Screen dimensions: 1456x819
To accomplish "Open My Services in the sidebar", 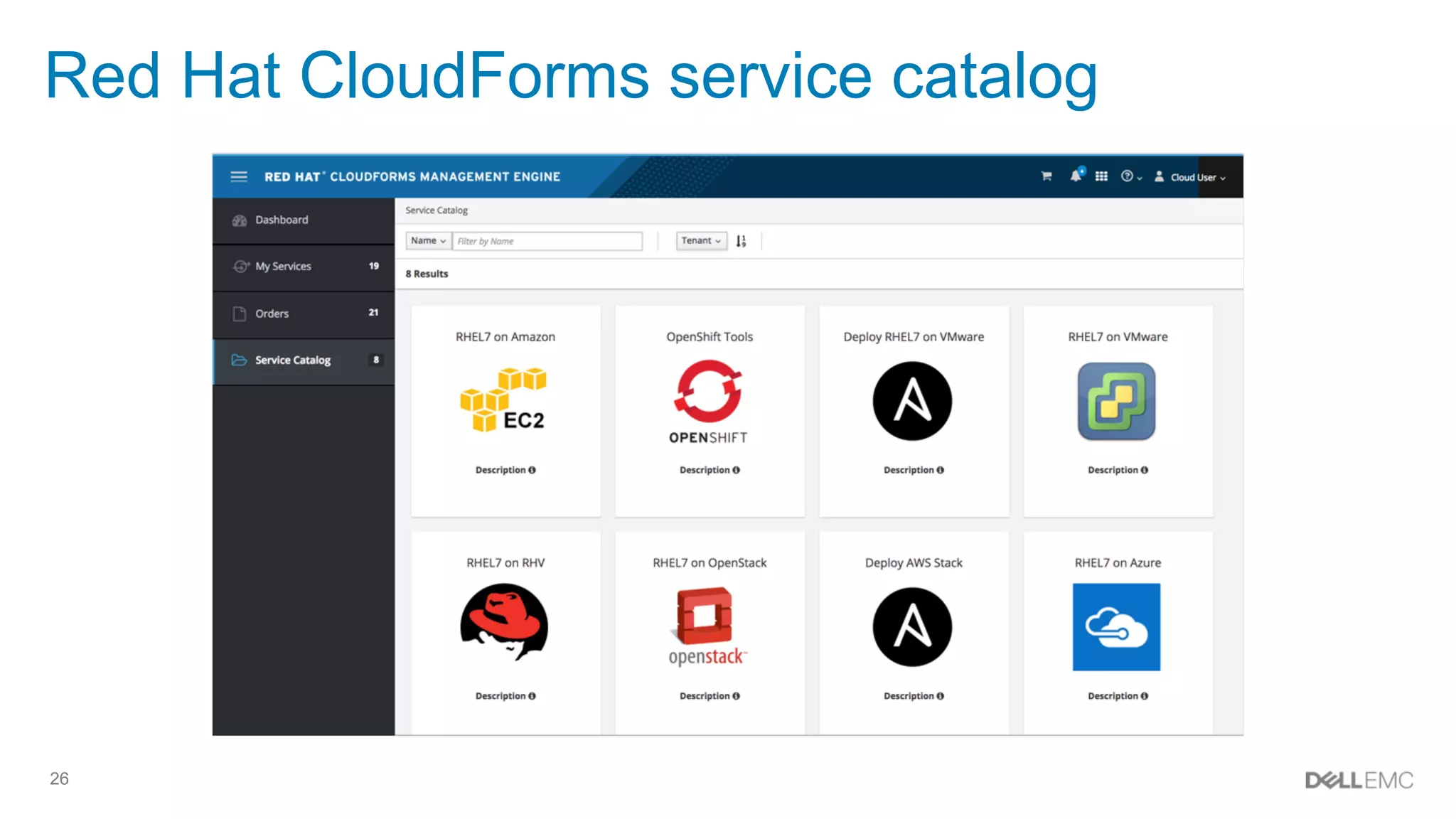I will click(304, 267).
